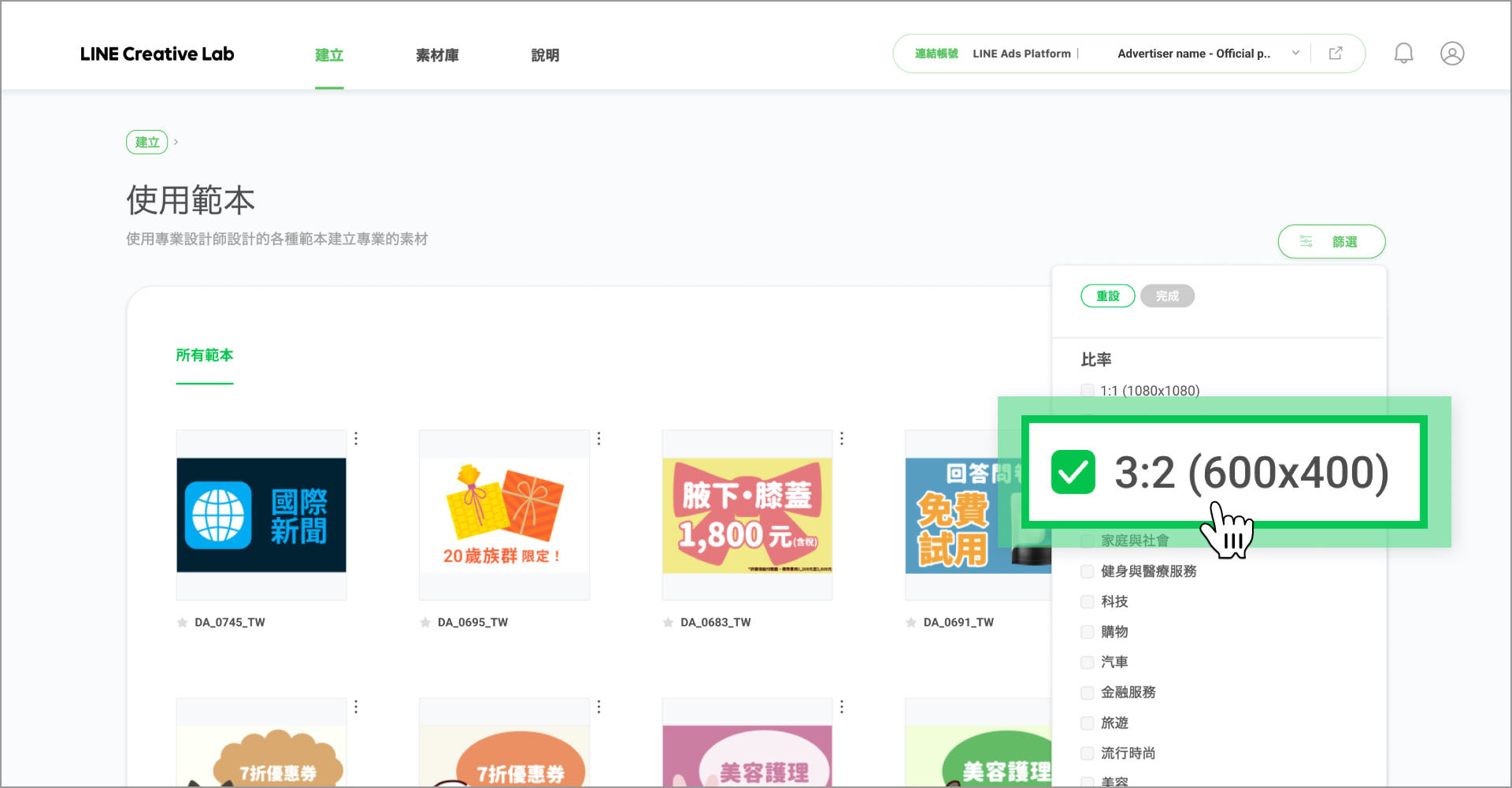Uncheck the 3:2 (600x400) ratio checkbox

click(1073, 472)
